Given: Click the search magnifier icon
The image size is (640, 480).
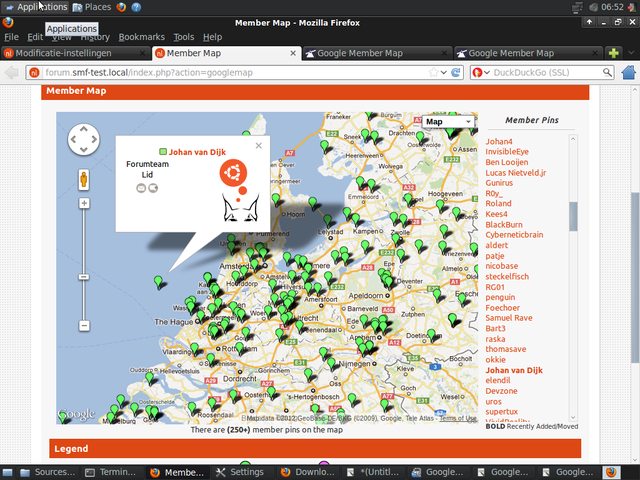Looking at the screenshot, I should click(x=607, y=73).
